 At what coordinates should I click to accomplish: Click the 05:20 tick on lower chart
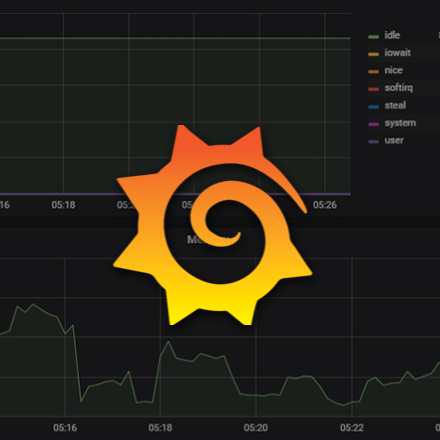tap(256, 428)
